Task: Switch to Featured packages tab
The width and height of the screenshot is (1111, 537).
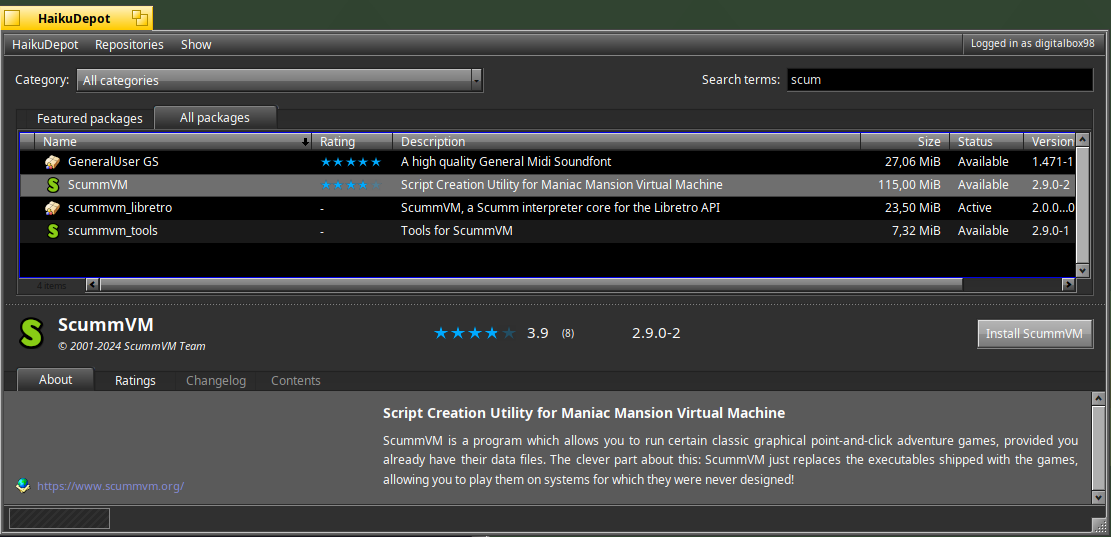Action: click(89, 118)
